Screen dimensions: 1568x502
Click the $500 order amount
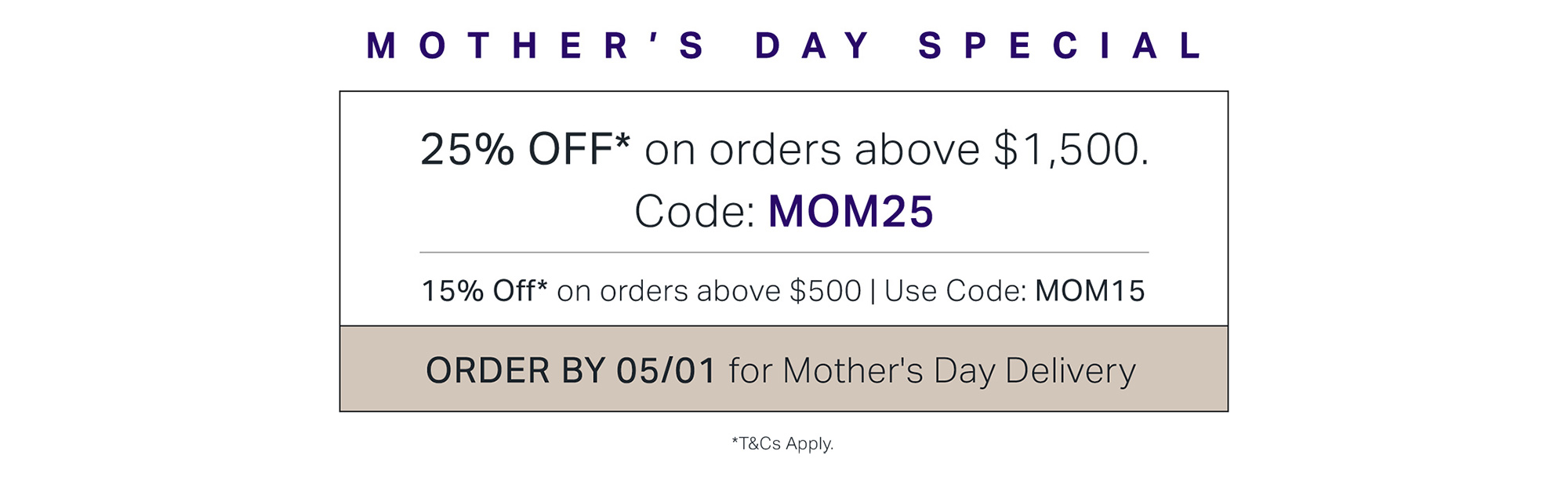tap(825, 291)
